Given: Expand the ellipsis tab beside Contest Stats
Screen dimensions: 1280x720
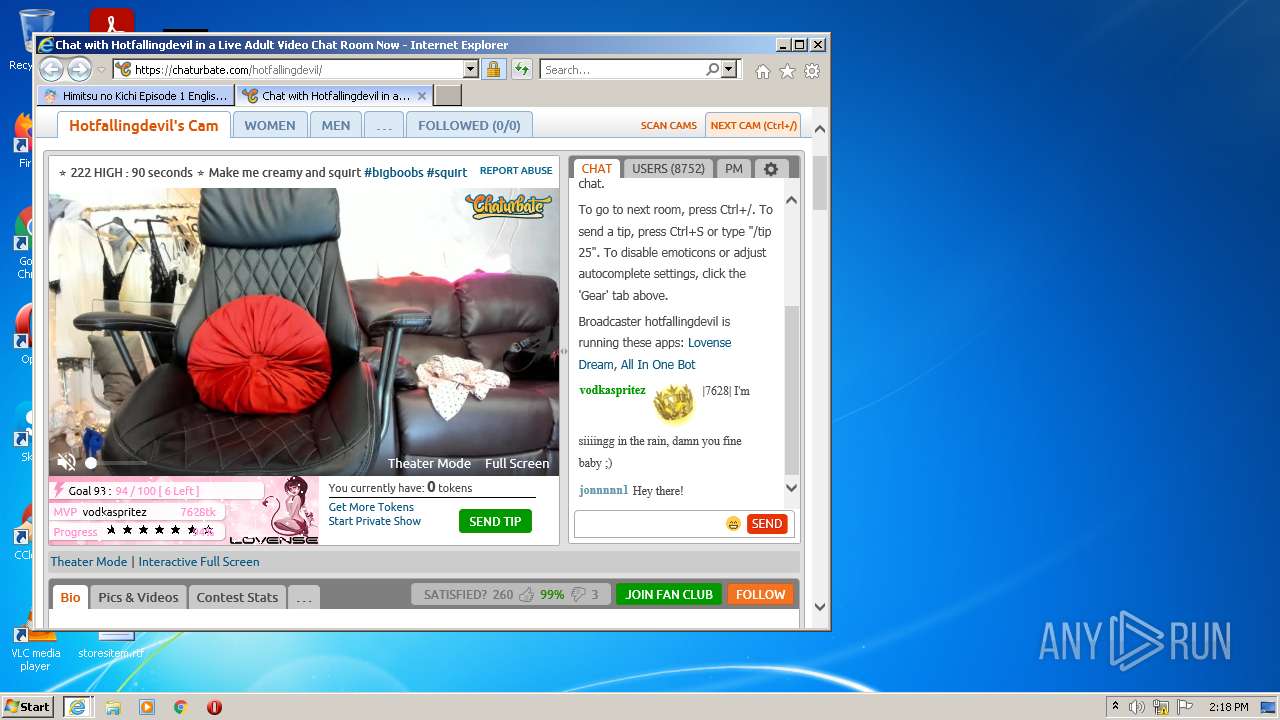Looking at the screenshot, I should point(304,597).
